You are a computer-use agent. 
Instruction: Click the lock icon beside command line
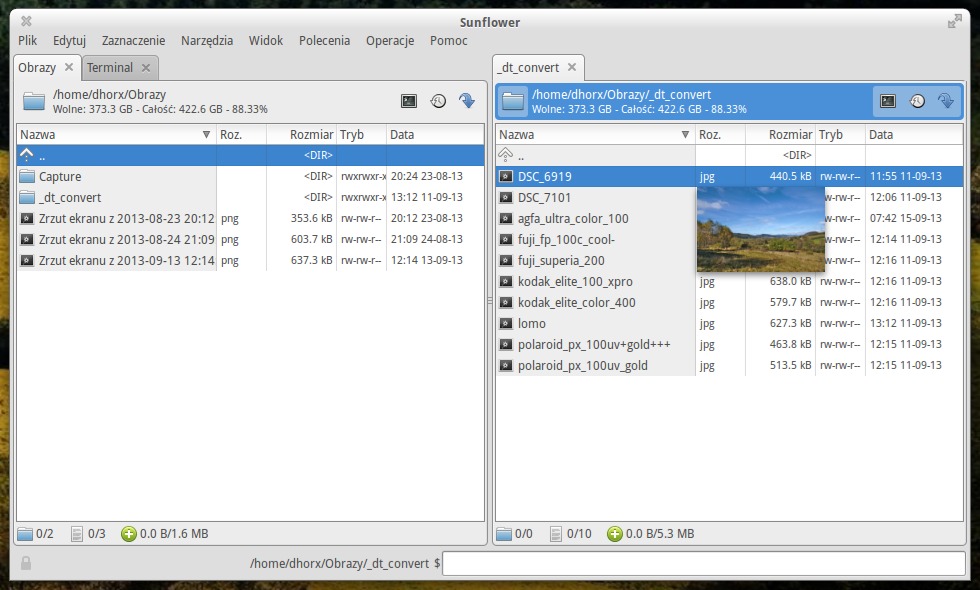coord(26,563)
